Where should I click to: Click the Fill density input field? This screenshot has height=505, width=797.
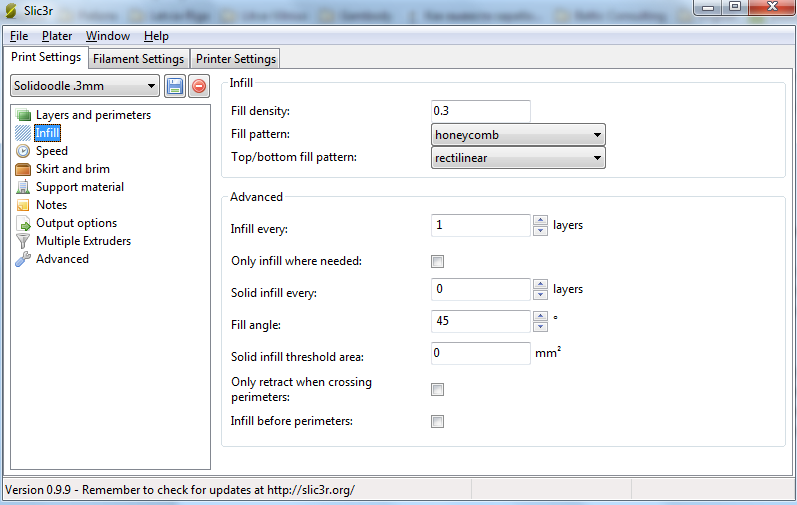(480, 110)
